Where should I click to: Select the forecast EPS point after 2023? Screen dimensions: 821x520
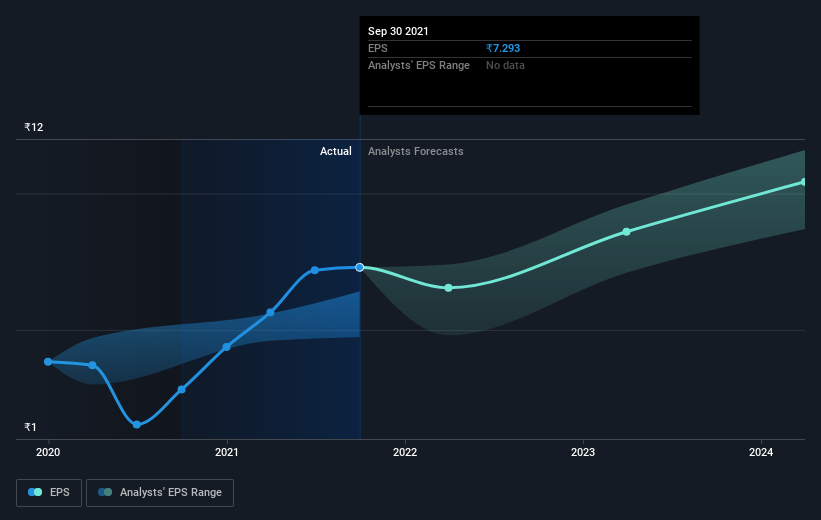[626, 231]
